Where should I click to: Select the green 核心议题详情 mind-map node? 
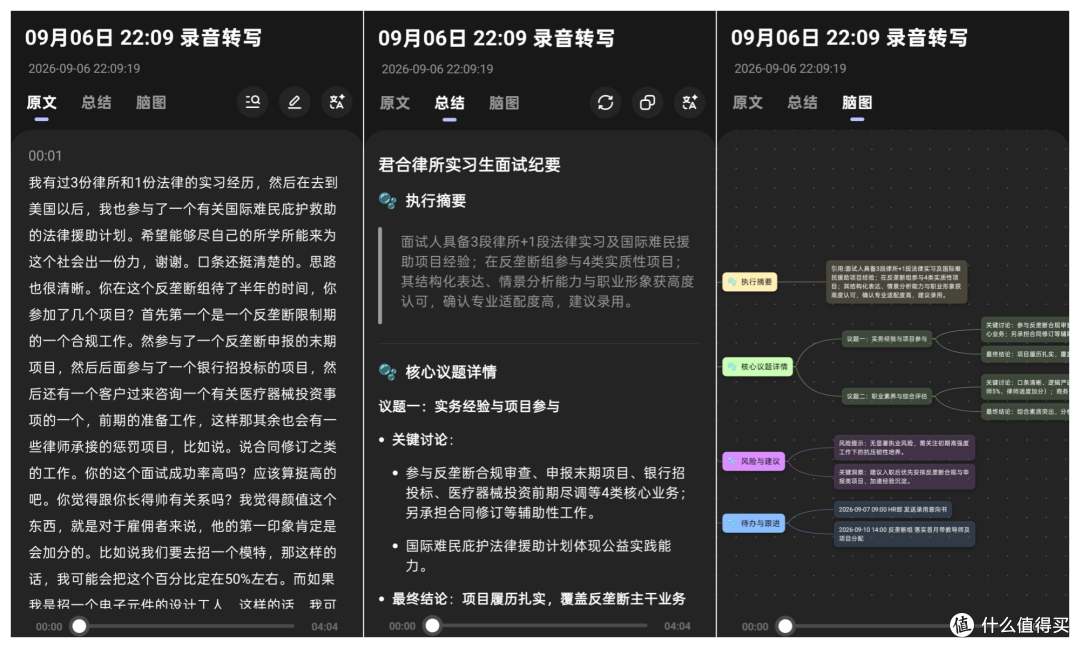click(x=758, y=366)
